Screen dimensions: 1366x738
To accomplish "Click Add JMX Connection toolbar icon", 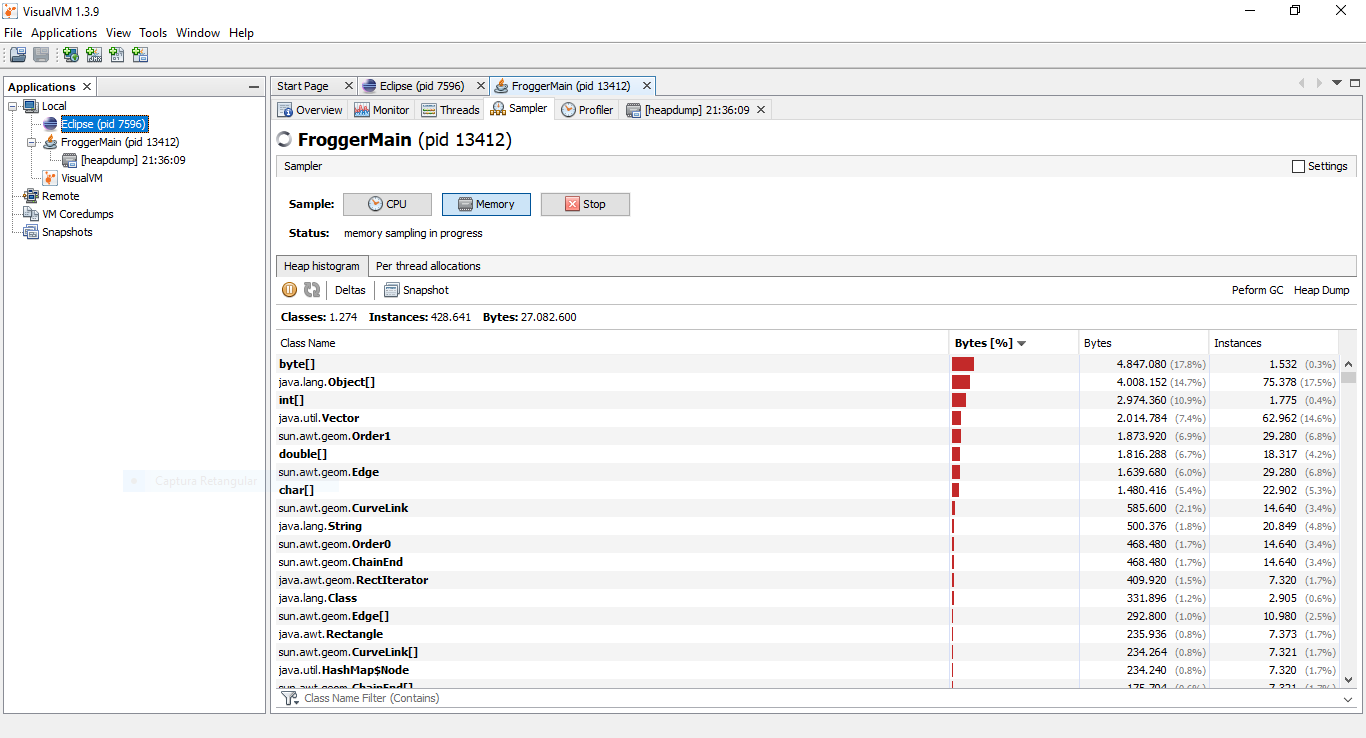I will (94, 55).
